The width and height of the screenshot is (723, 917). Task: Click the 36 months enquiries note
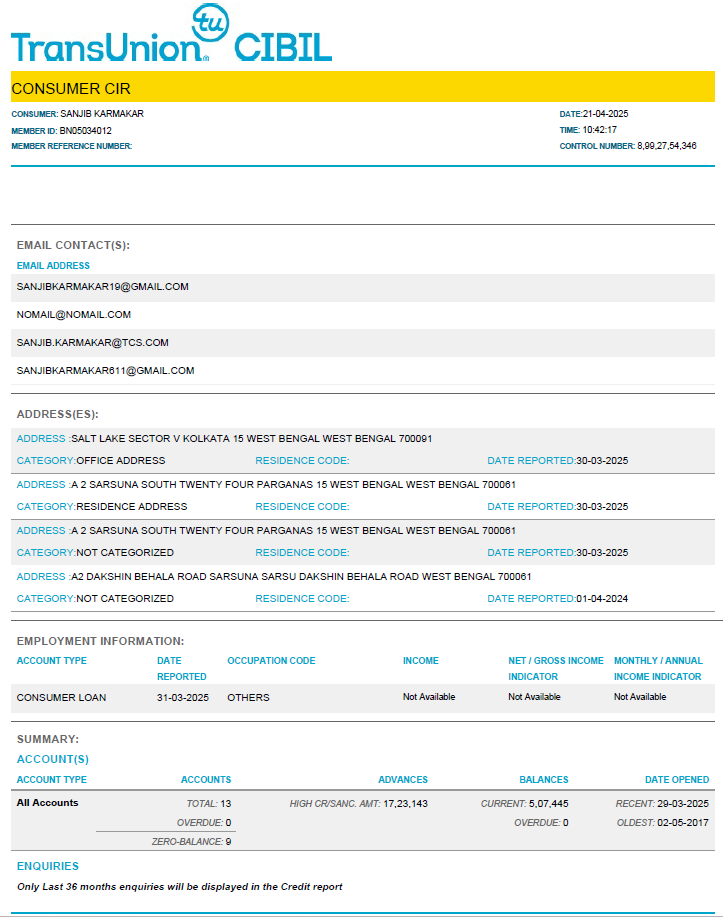180,887
